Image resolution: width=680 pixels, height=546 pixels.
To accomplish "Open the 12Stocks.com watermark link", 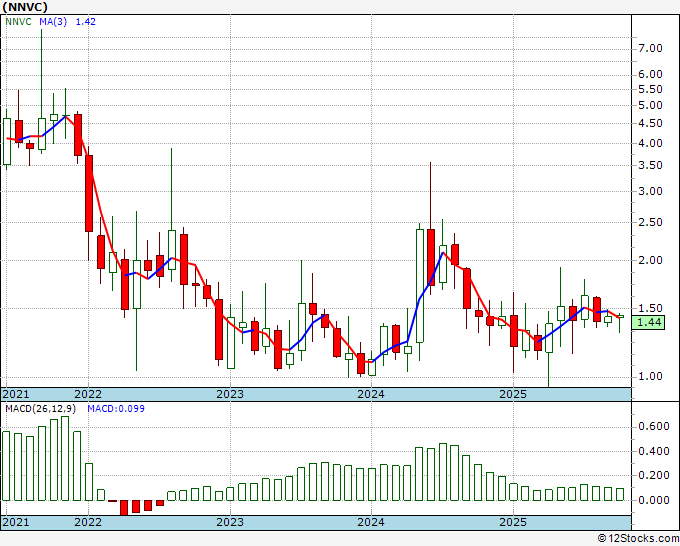I will click(638, 538).
